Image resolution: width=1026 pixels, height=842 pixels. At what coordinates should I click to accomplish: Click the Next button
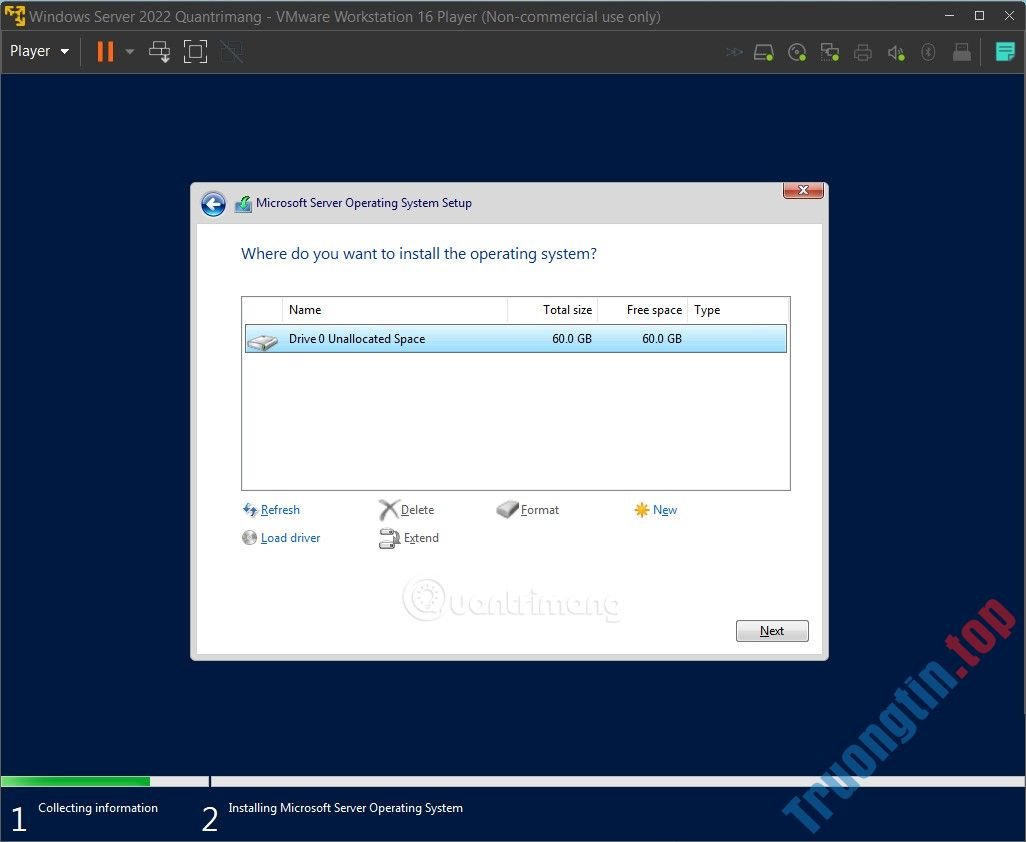(771, 630)
